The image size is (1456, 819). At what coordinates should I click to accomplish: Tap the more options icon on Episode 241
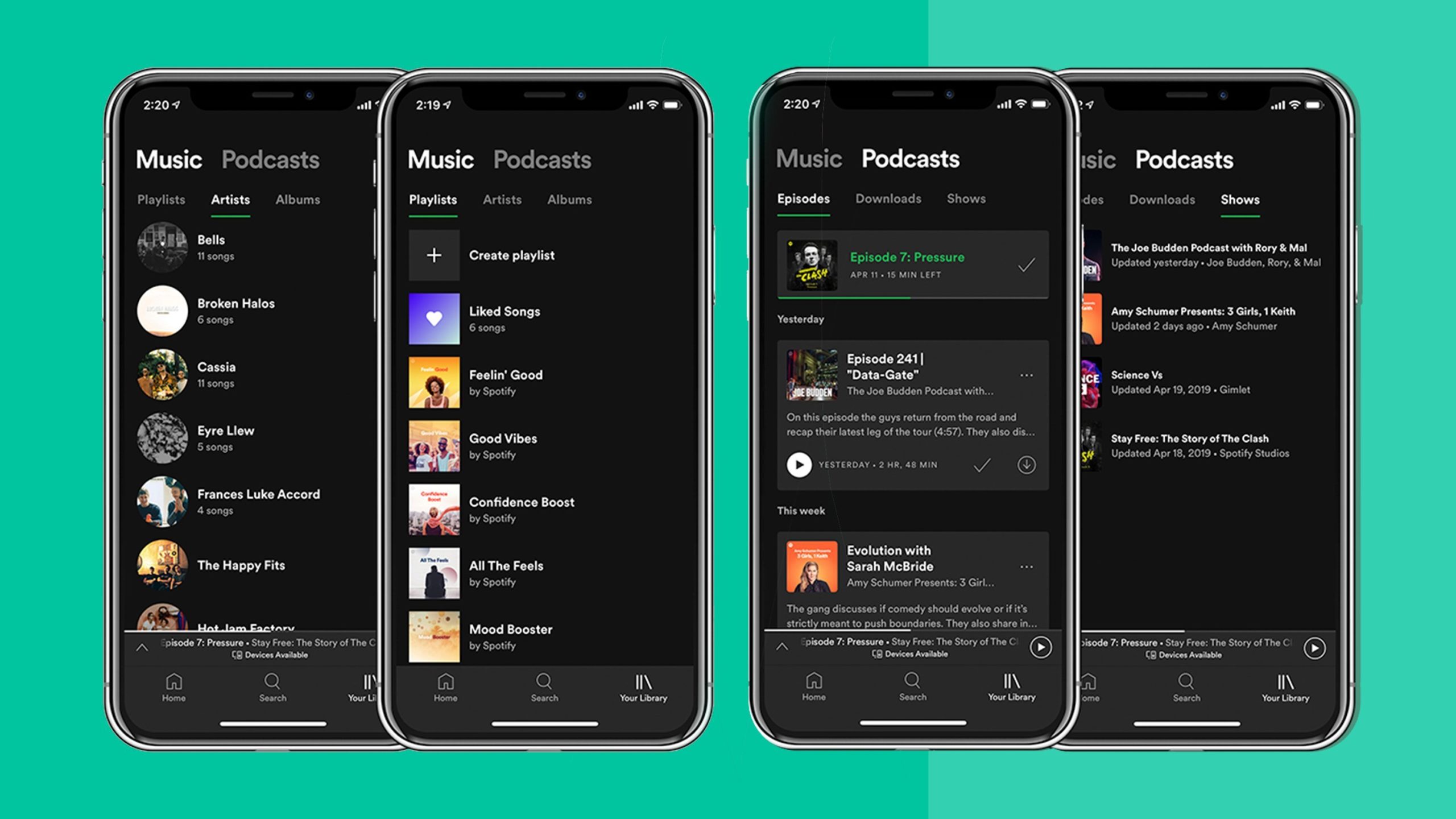coord(1028,375)
